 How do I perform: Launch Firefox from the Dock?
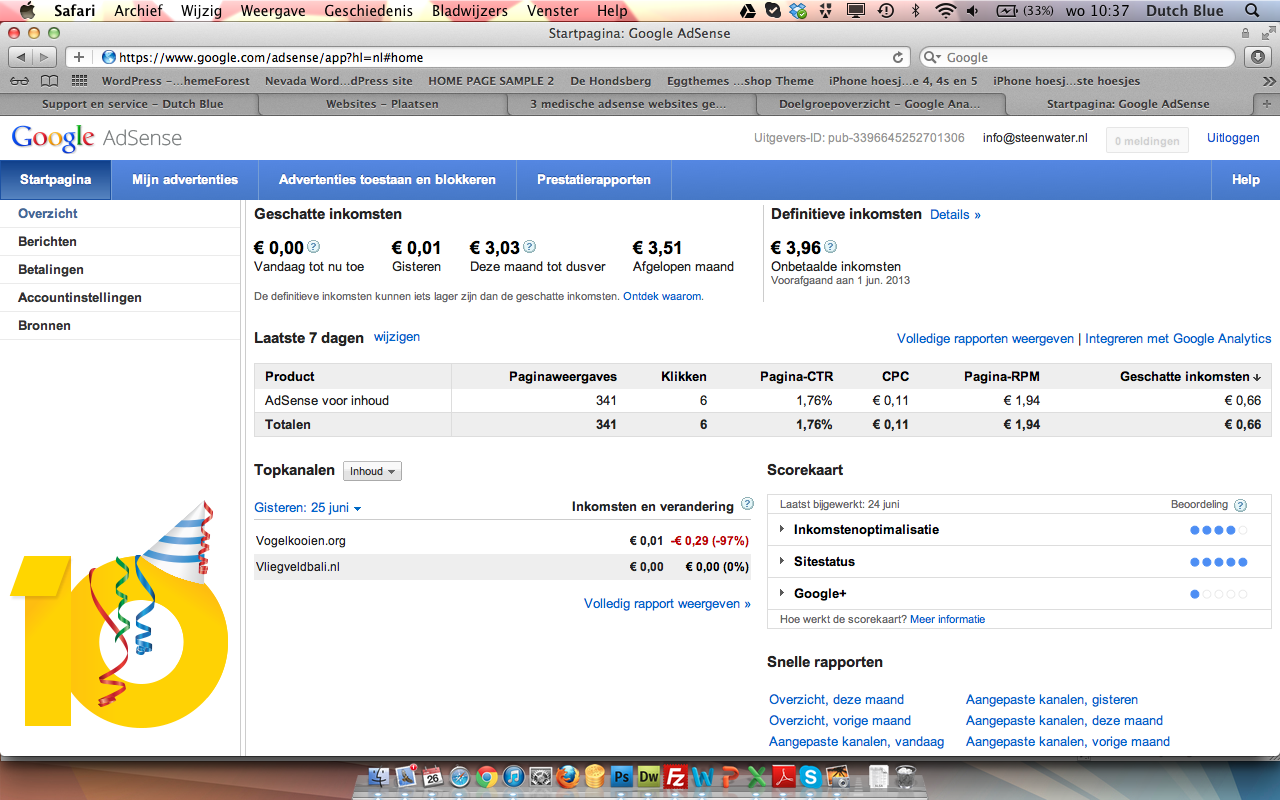(x=568, y=777)
